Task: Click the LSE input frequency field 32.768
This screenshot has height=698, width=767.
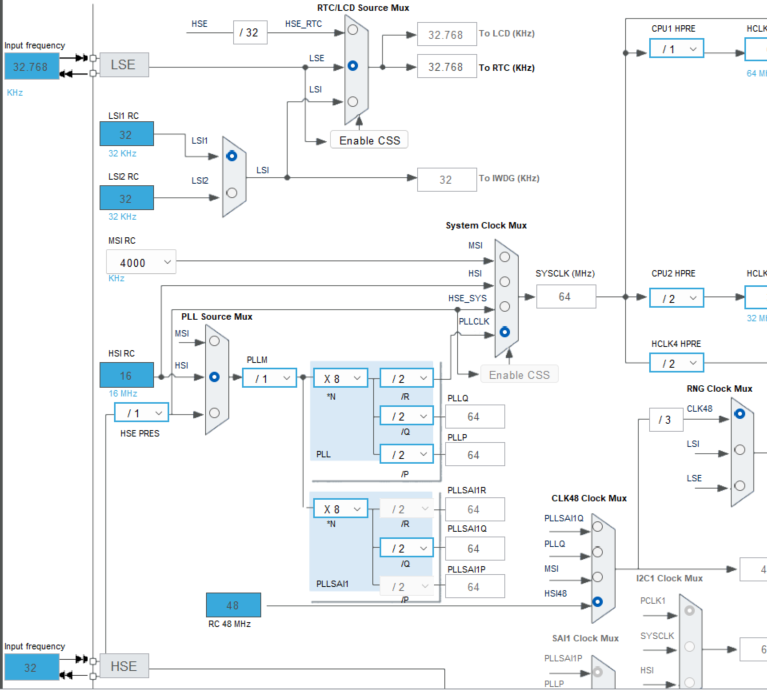Action: (31, 67)
